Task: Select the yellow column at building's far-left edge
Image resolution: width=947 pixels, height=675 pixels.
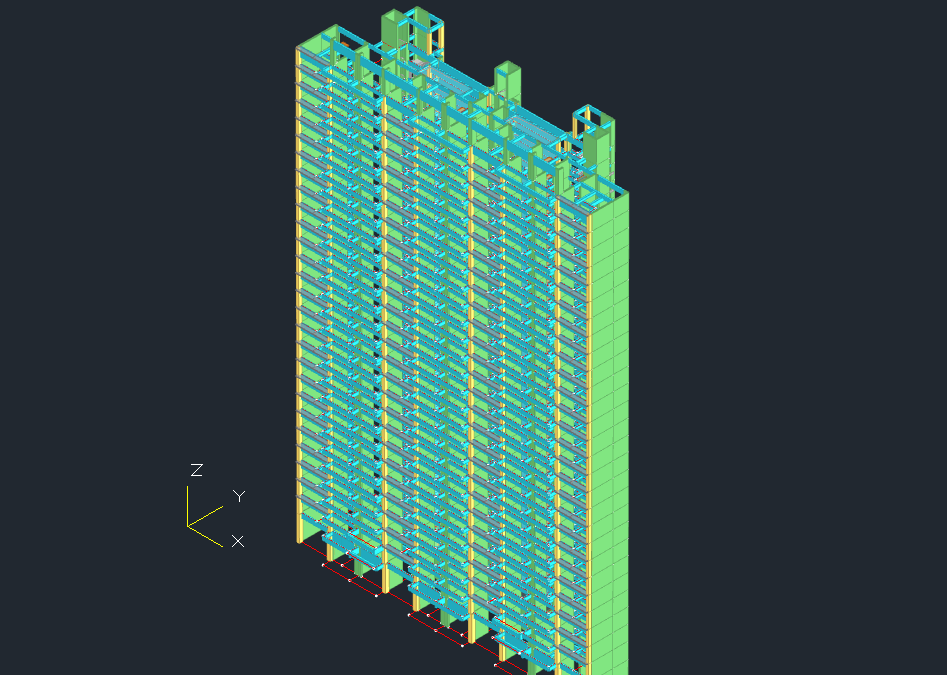Action: [x=299, y=300]
